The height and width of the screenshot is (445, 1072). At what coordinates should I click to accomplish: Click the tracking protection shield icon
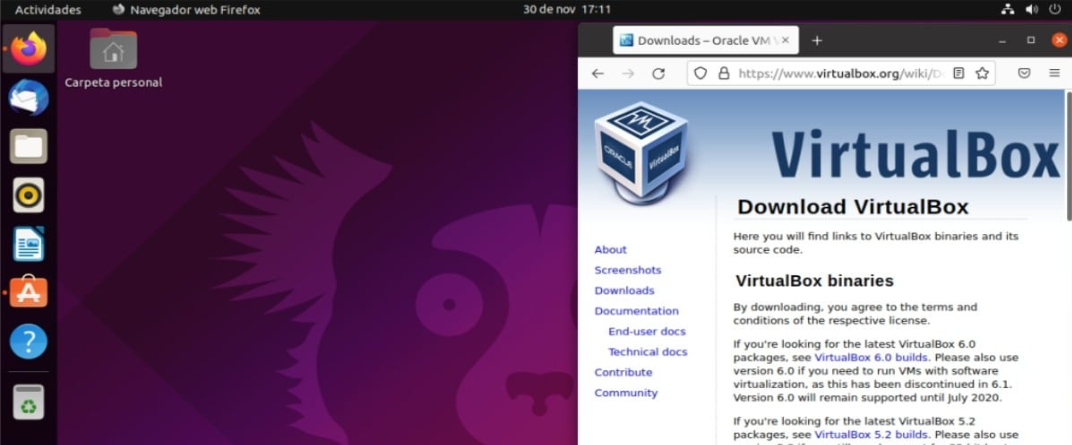point(700,73)
